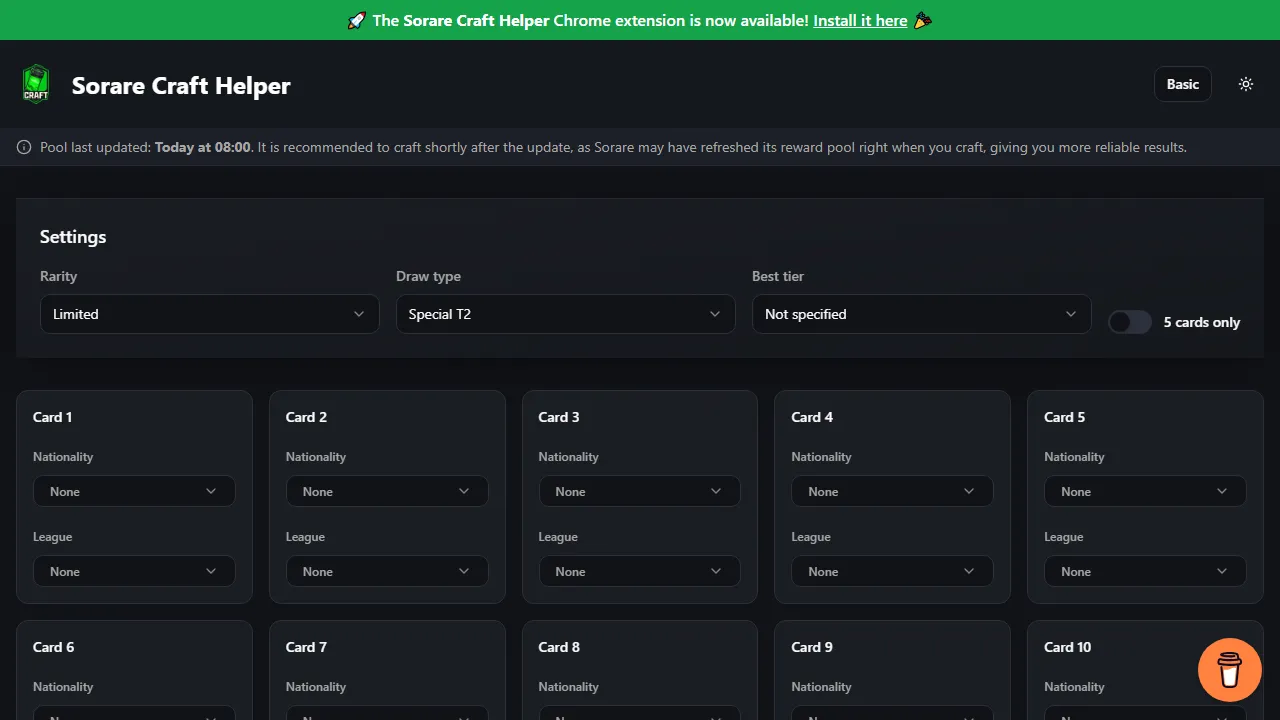Image resolution: width=1280 pixels, height=720 pixels.
Task: Click the rocket icon in the top banner
Action: click(x=357, y=20)
